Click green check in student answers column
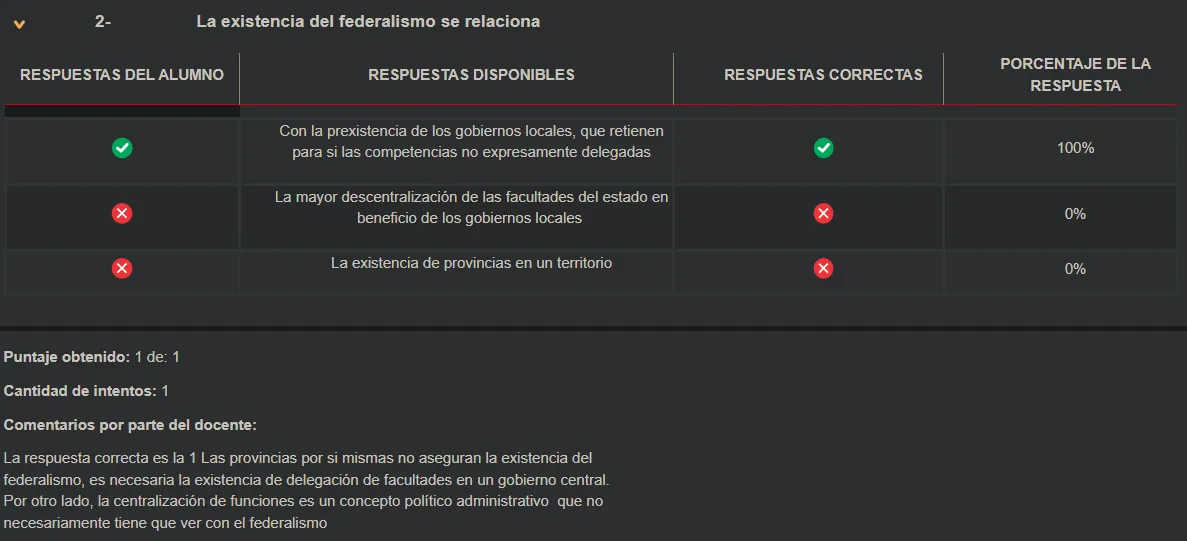The image size is (1187, 541). [x=122, y=148]
